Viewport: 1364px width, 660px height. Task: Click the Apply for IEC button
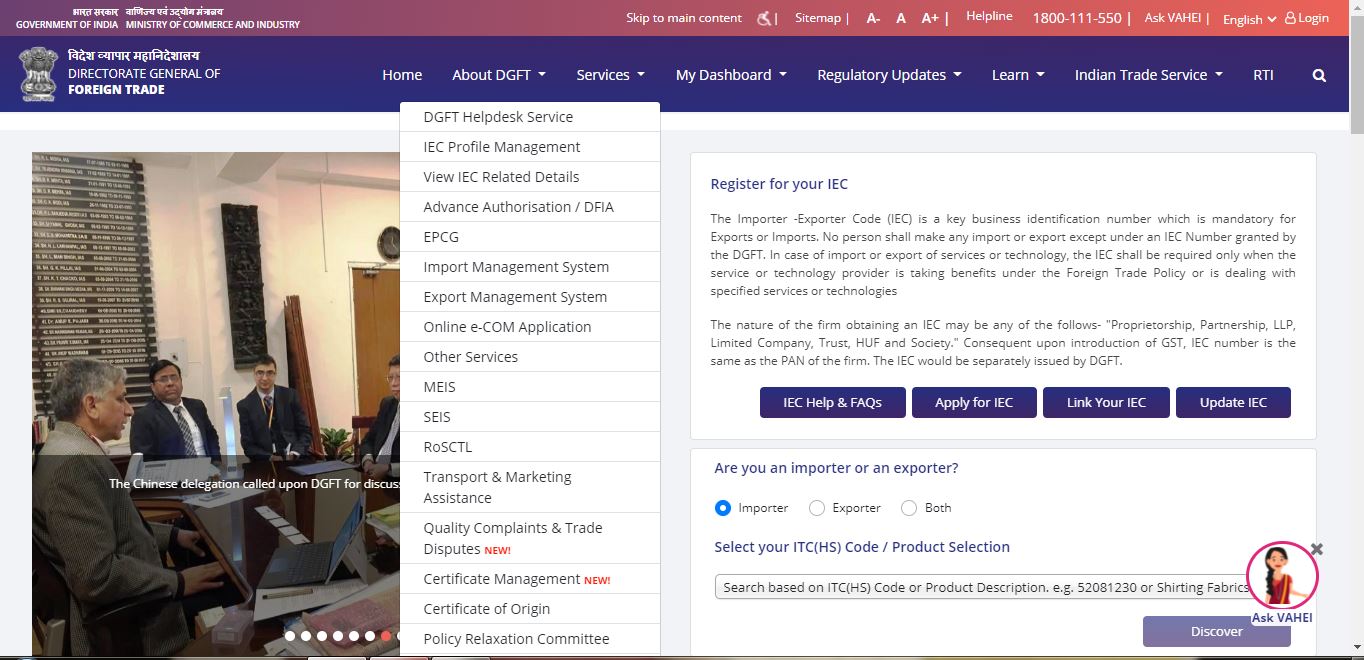coord(973,402)
